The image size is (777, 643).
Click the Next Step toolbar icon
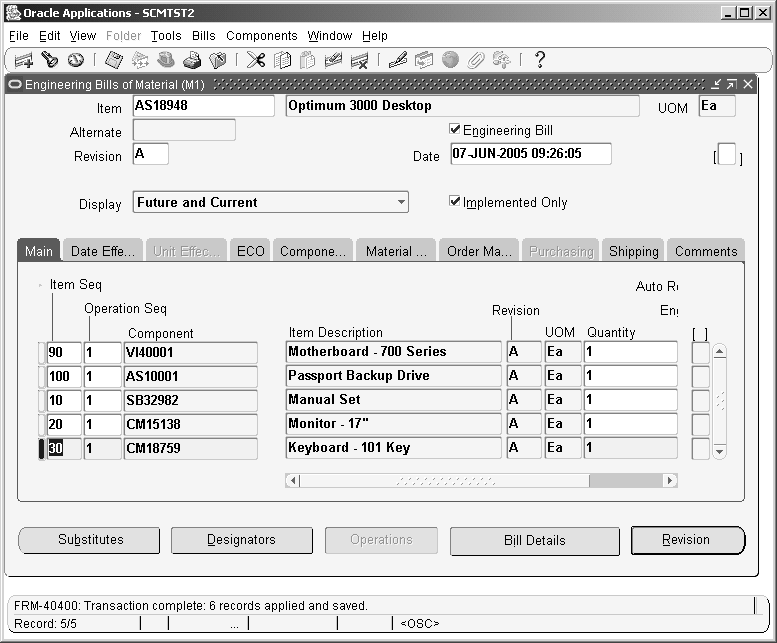[x=140, y=60]
